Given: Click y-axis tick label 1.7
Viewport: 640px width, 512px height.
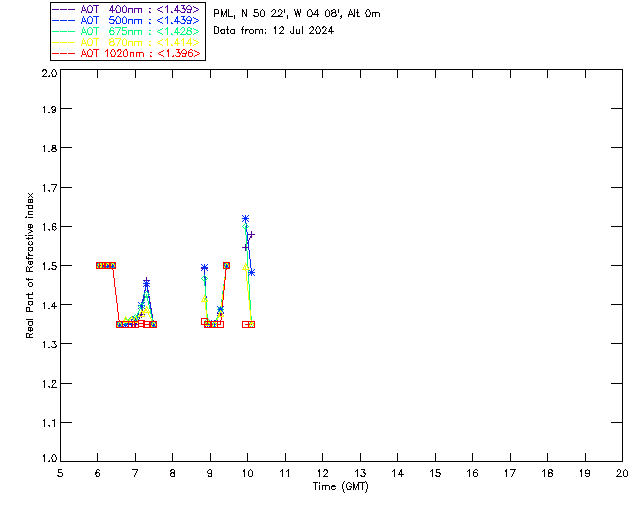Looking at the screenshot, I should click(49, 188).
